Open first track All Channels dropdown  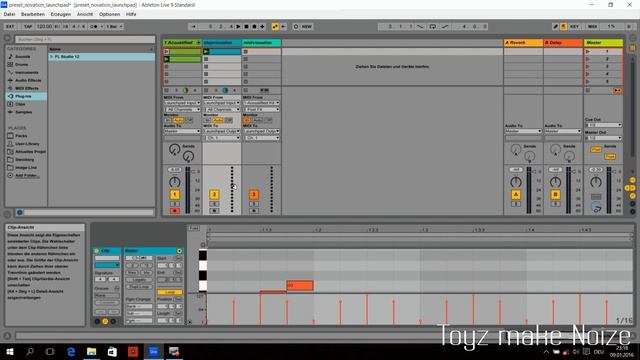click(182, 110)
